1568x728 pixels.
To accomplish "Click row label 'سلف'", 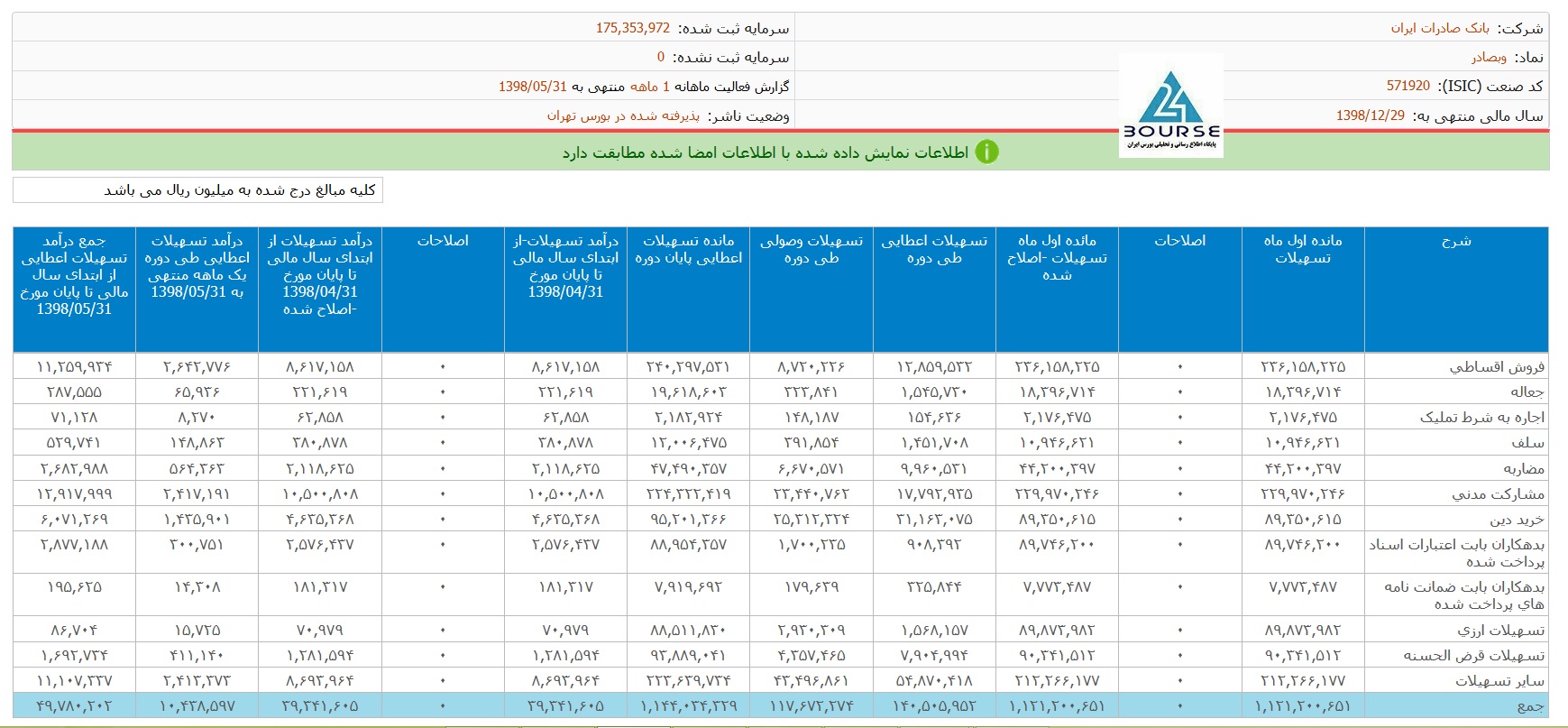I will click(1528, 442).
